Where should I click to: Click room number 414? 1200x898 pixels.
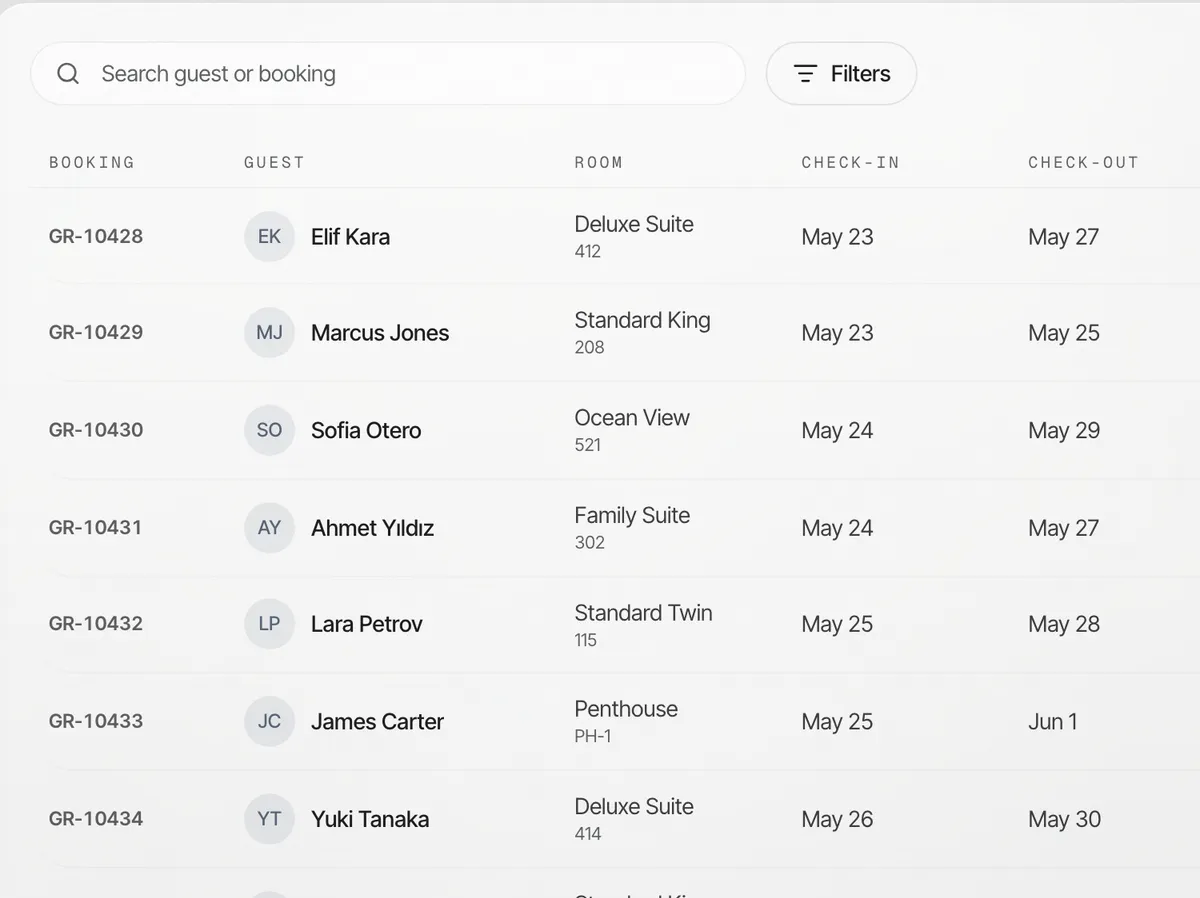(588, 833)
